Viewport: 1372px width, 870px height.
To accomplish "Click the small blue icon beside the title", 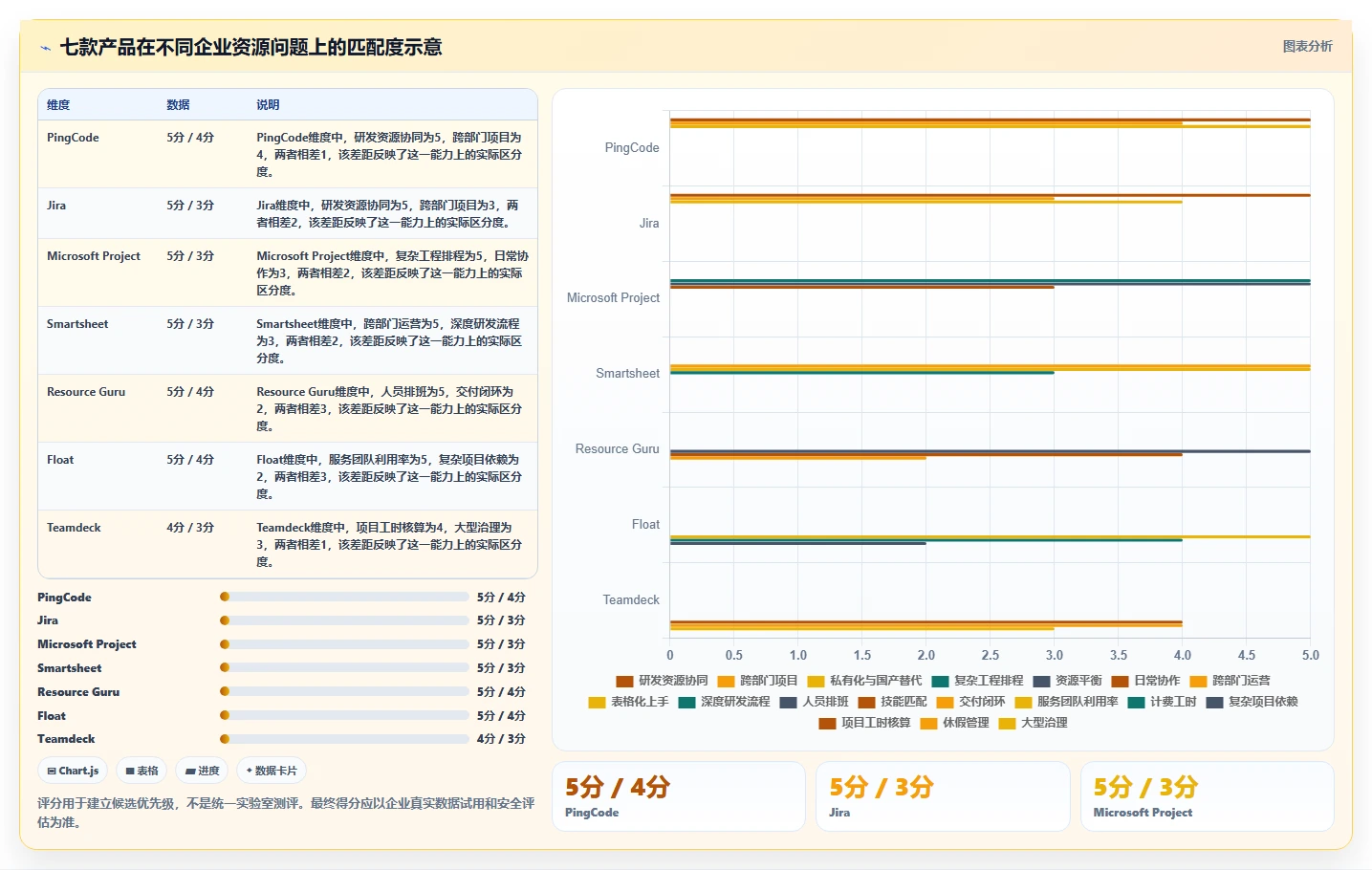I will 45,48.
